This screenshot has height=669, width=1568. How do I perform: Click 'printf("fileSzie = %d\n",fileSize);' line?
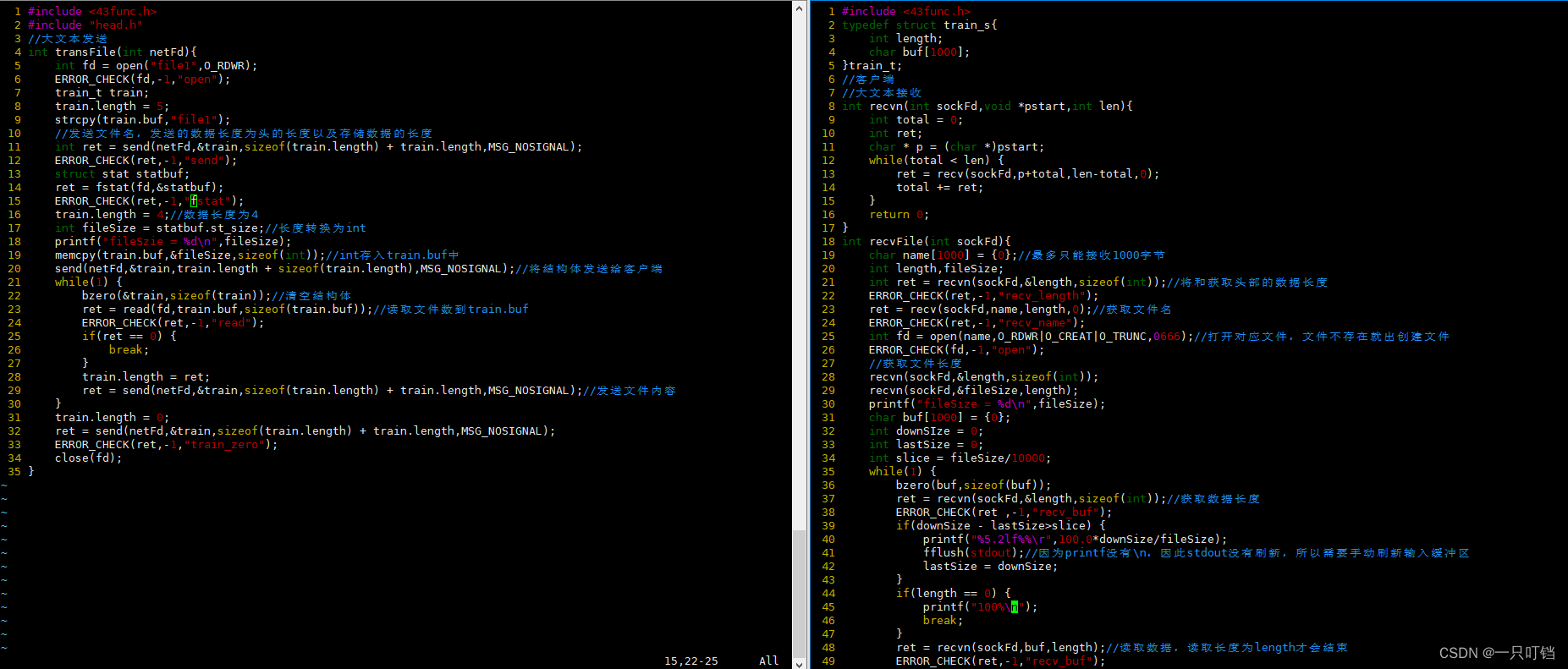click(173, 242)
